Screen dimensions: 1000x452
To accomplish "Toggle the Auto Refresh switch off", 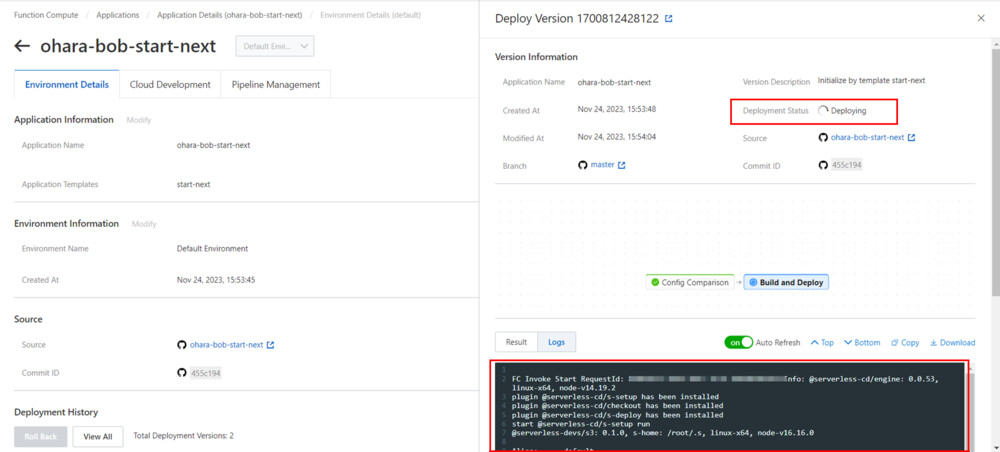I will tap(738, 342).
